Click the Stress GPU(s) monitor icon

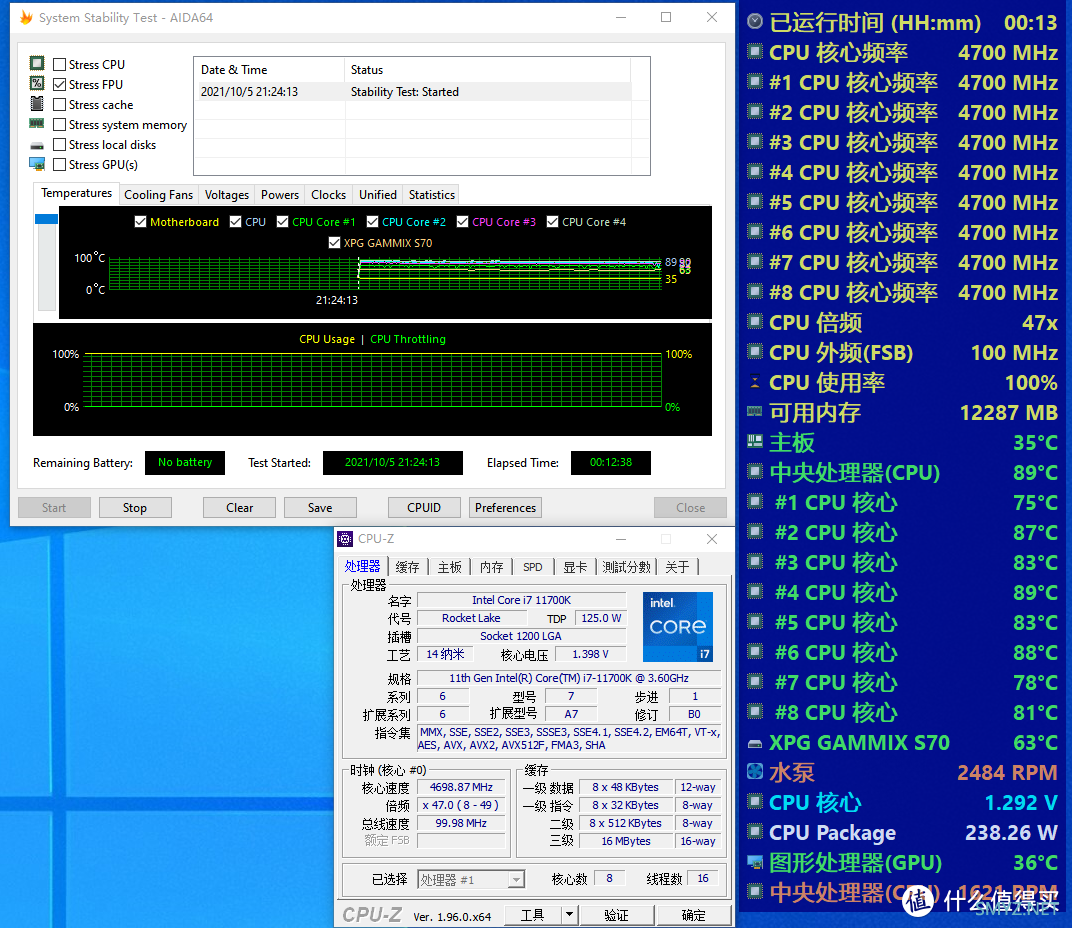click(37, 164)
